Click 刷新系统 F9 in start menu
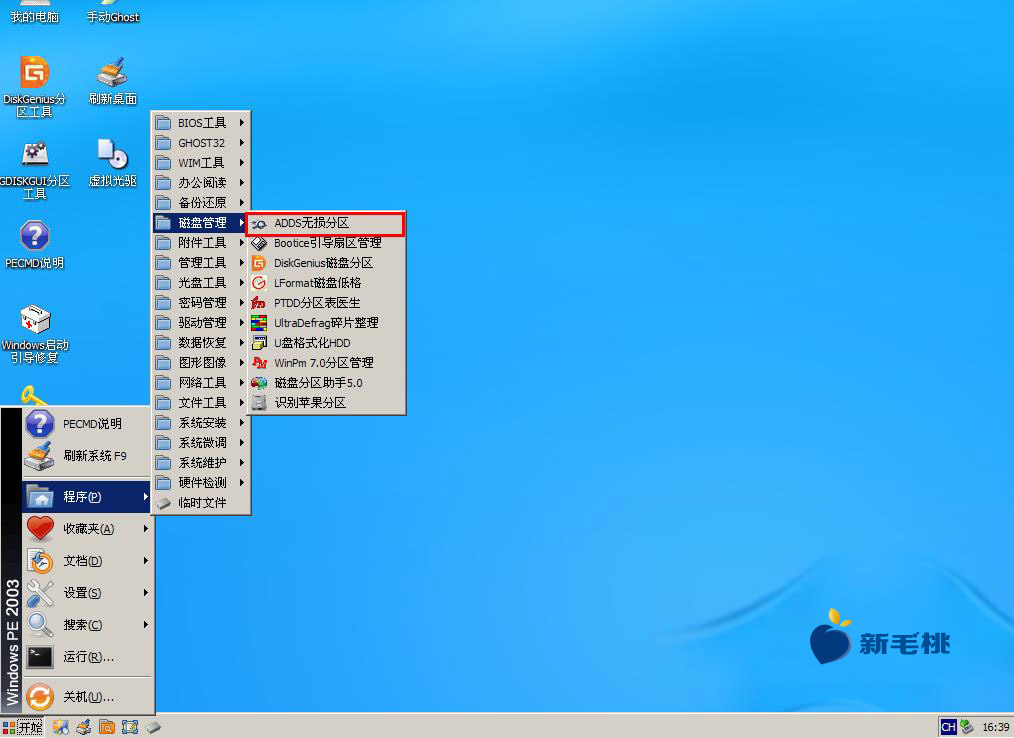 tap(87, 456)
